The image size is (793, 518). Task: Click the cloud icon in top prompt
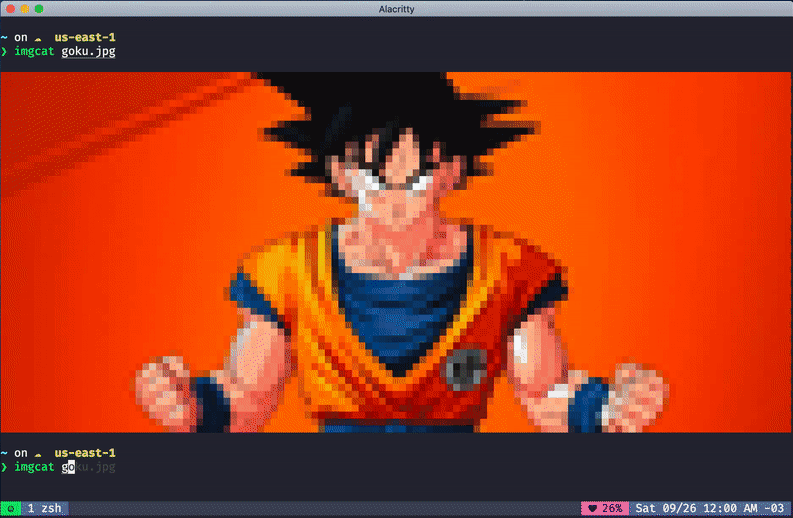point(38,38)
